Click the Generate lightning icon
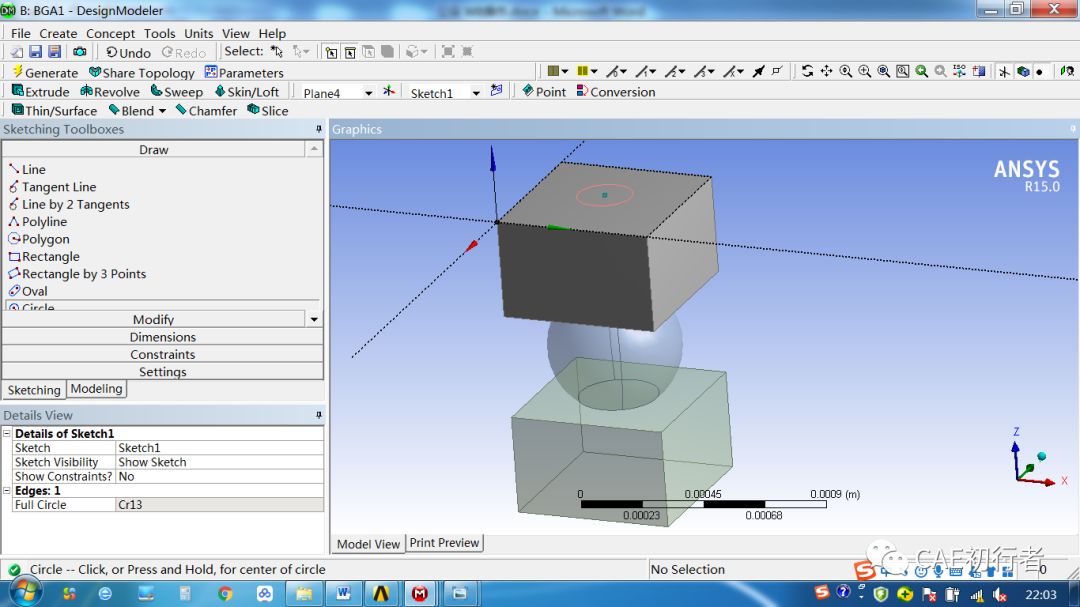 click(18, 72)
